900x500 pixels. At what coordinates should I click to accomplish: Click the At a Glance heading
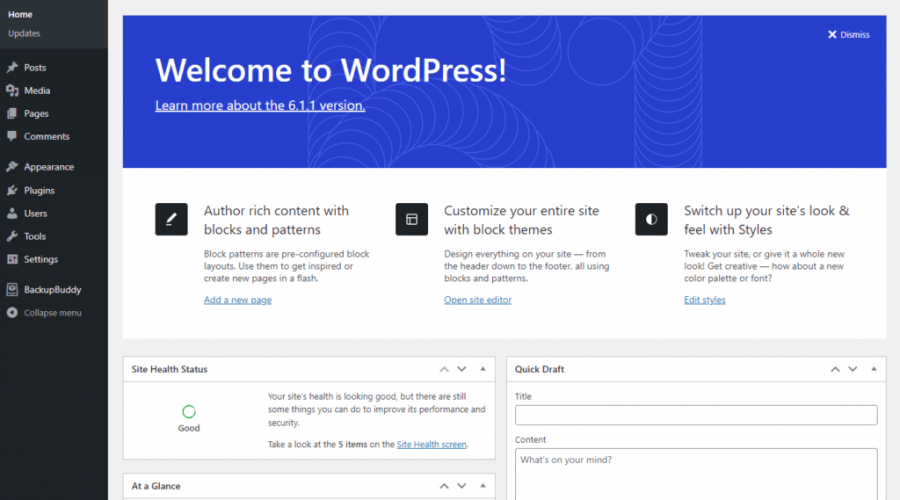tap(156, 486)
